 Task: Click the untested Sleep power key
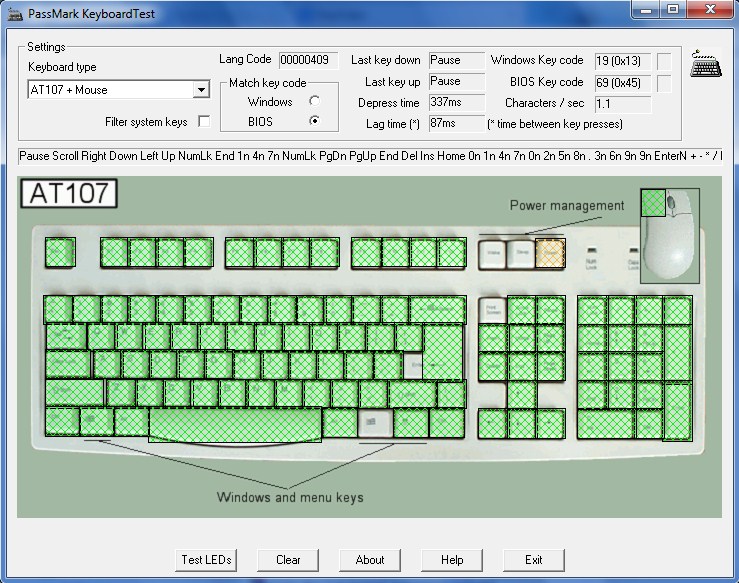tap(521, 254)
